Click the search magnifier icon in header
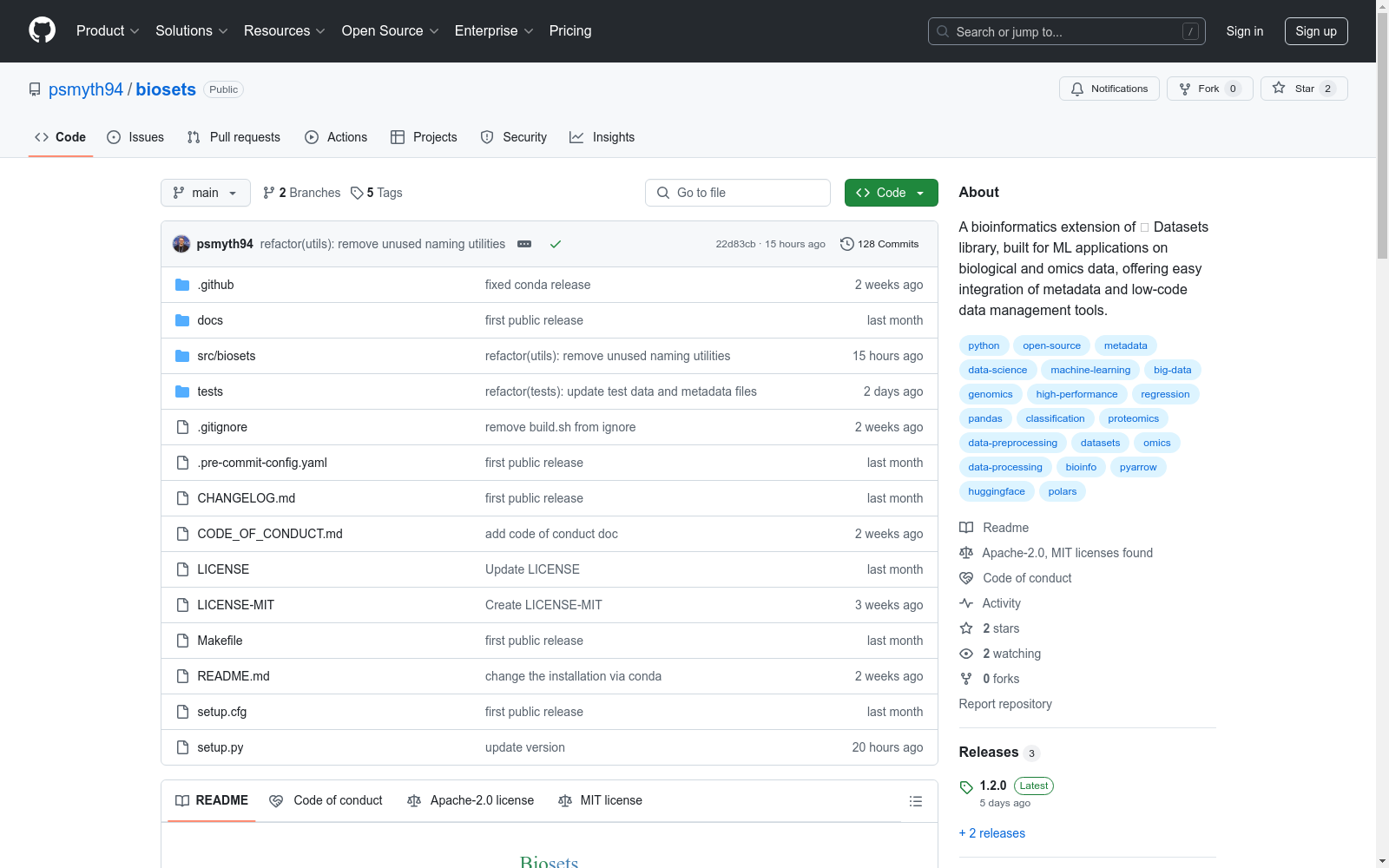This screenshot has width=1389, height=868. (943, 31)
